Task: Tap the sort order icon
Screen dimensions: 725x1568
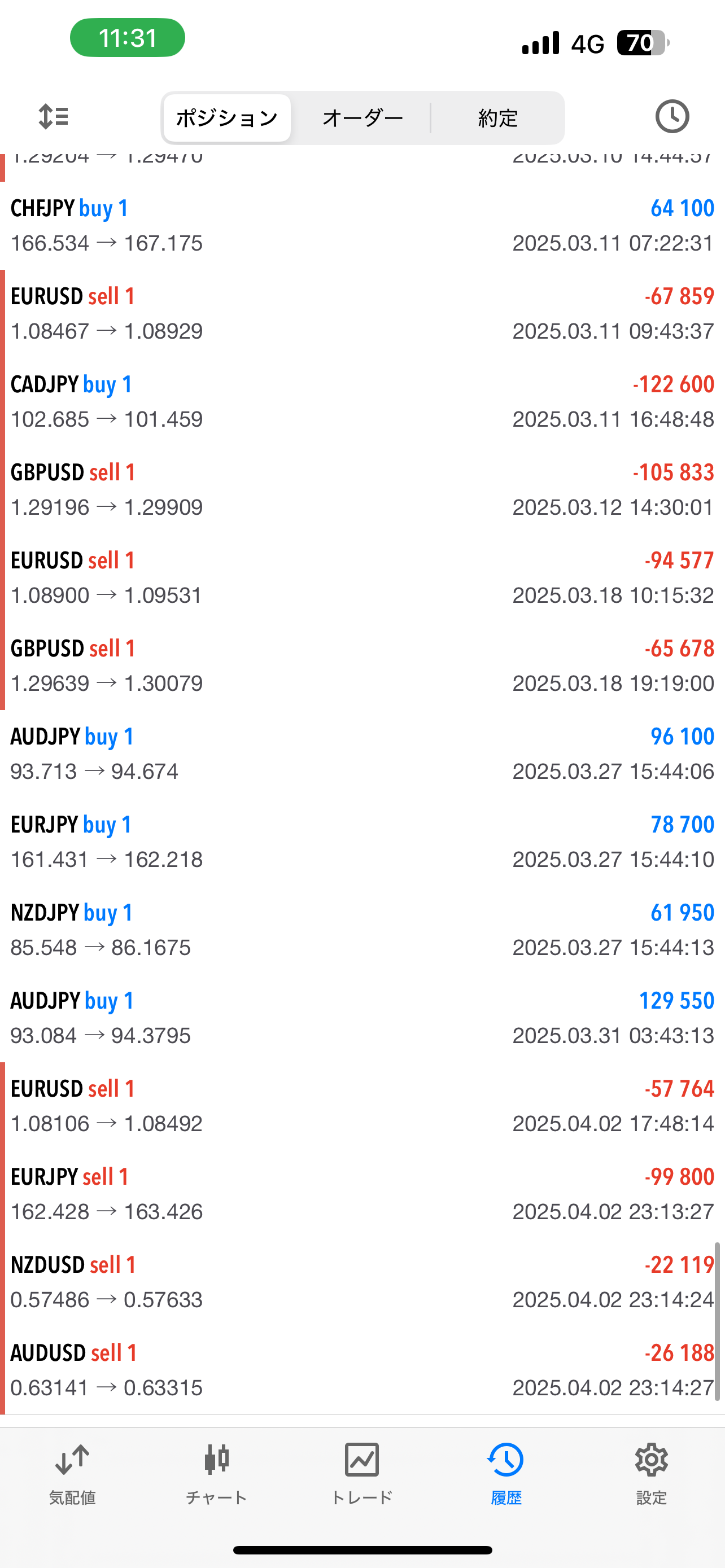Action: [53, 116]
